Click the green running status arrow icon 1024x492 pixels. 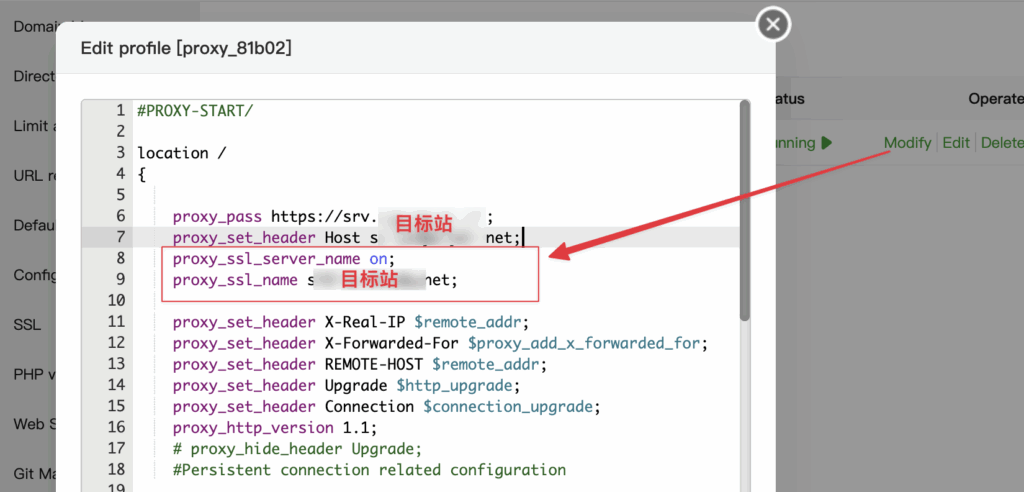(827, 142)
